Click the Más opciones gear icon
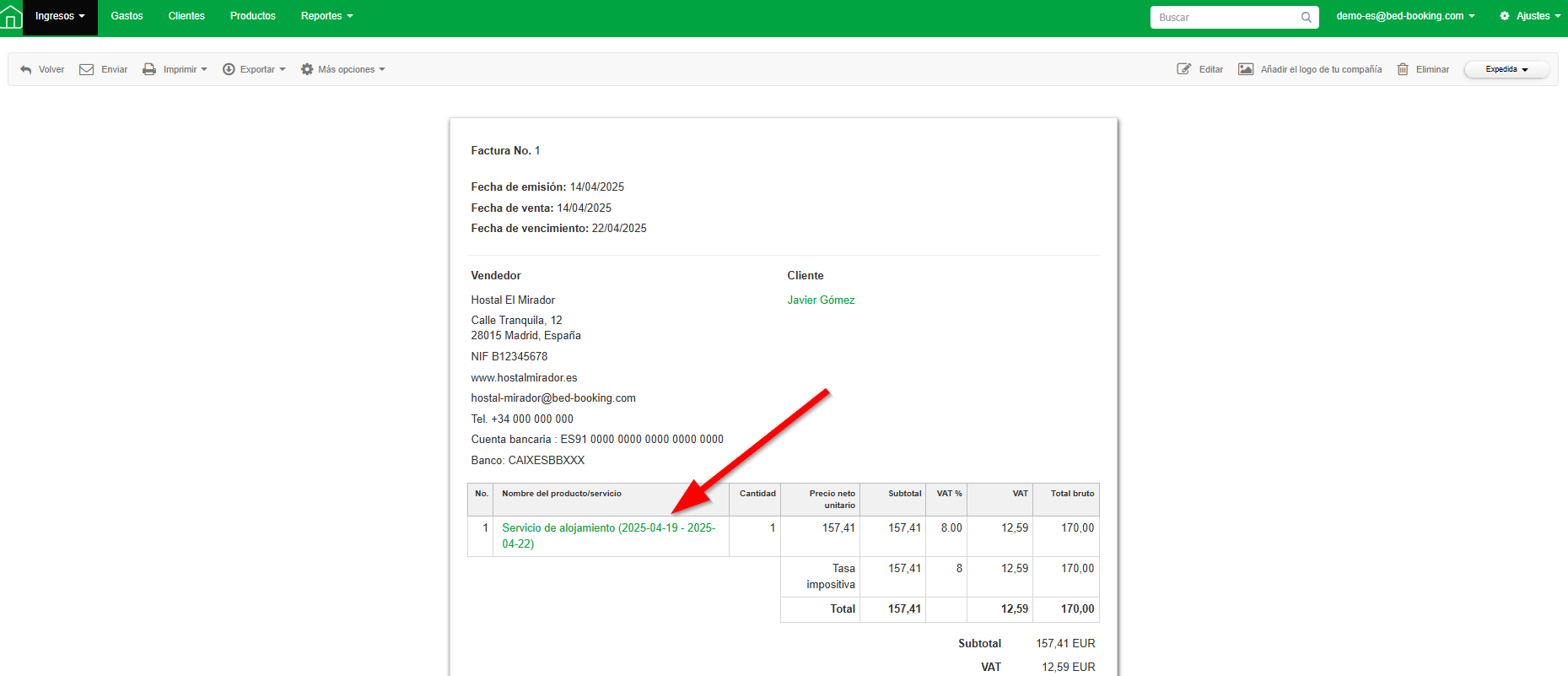The height and width of the screenshot is (676, 1568). pos(307,70)
